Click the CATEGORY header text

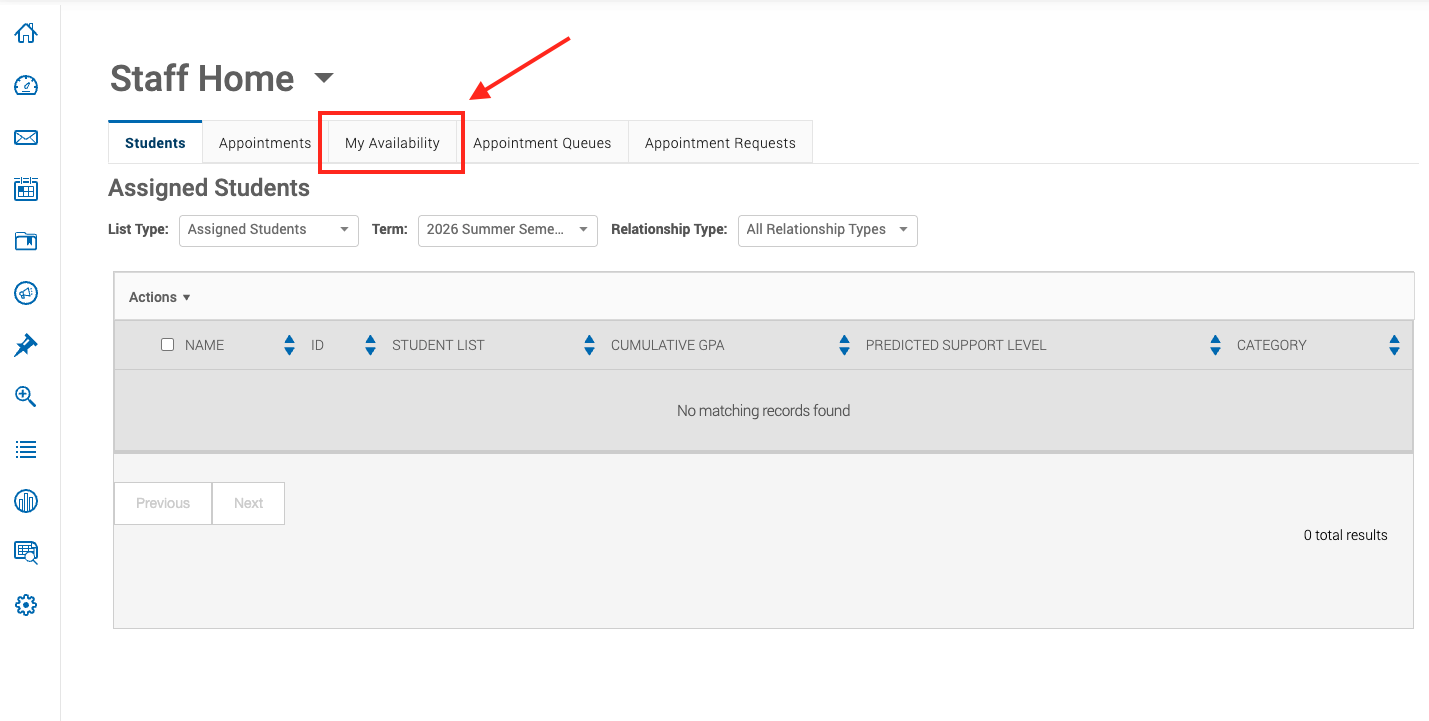(x=1272, y=345)
